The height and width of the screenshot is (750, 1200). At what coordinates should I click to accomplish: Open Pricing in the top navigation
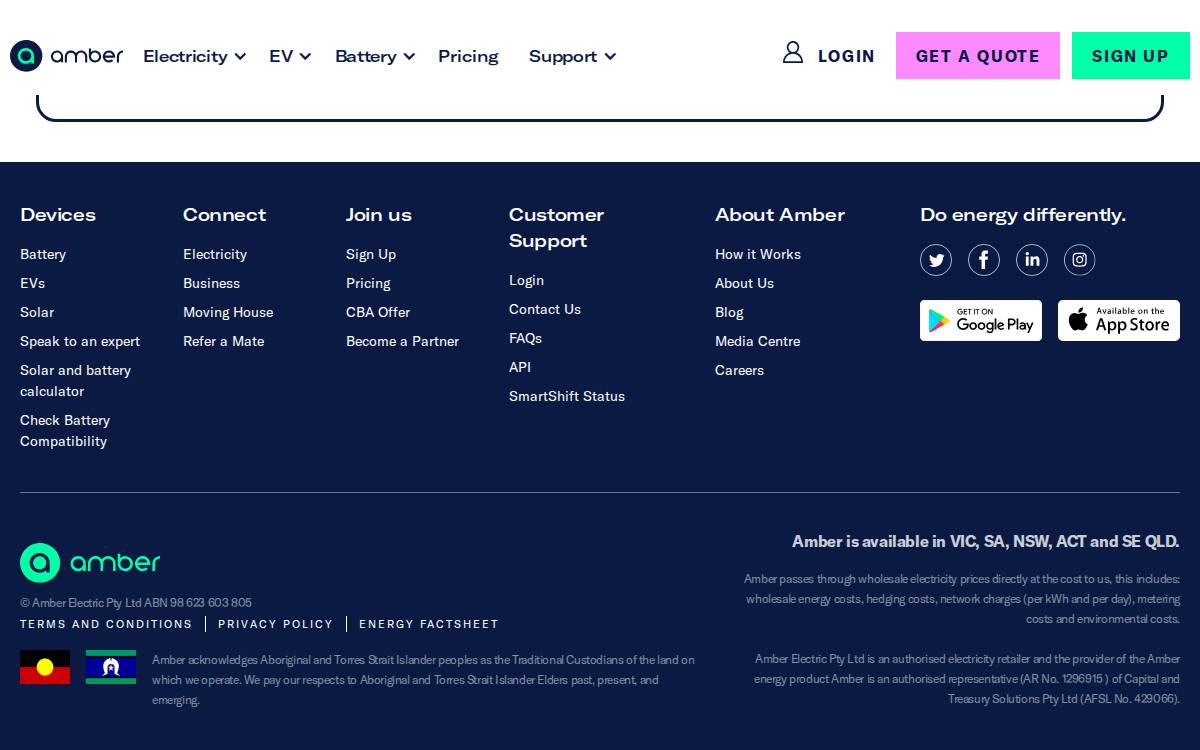[468, 56]
